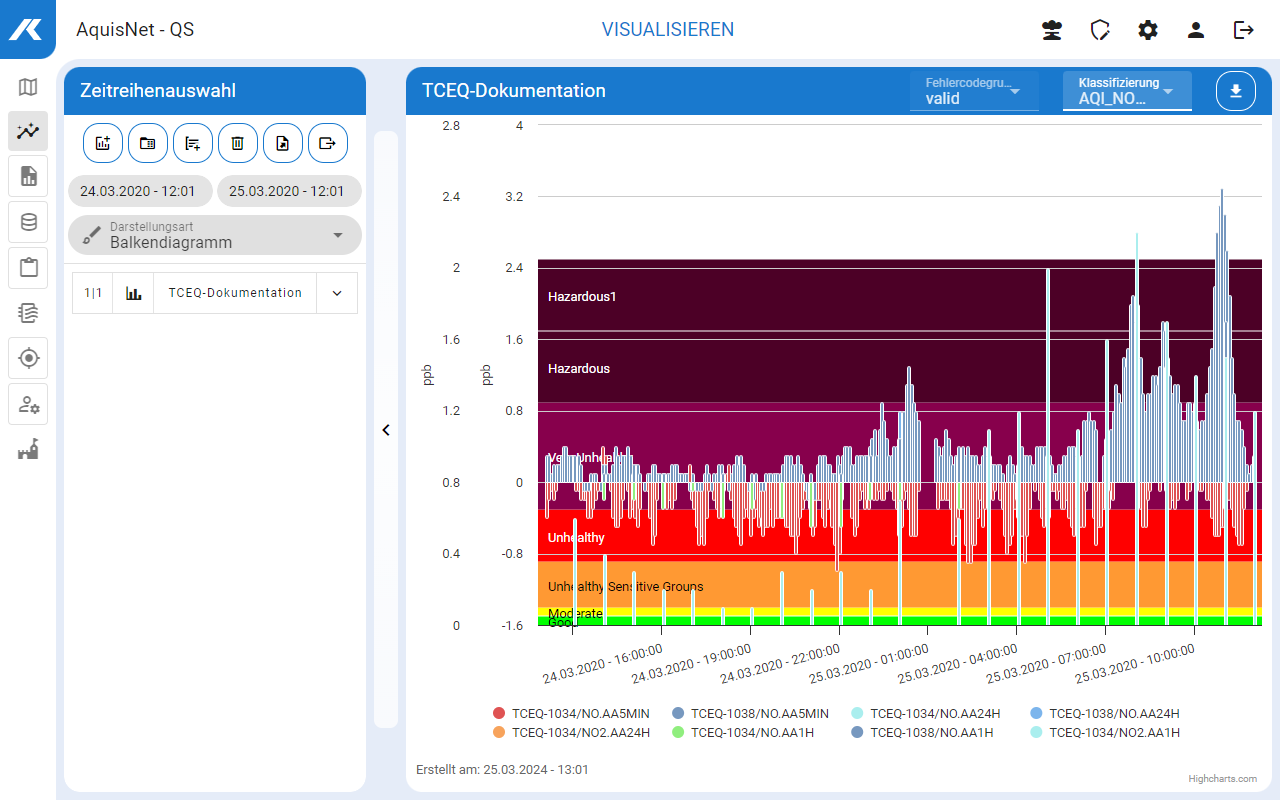Expand the TCEQ-Dokumentation row chevron
The image size is (1280, 800).
coord(337,293)
